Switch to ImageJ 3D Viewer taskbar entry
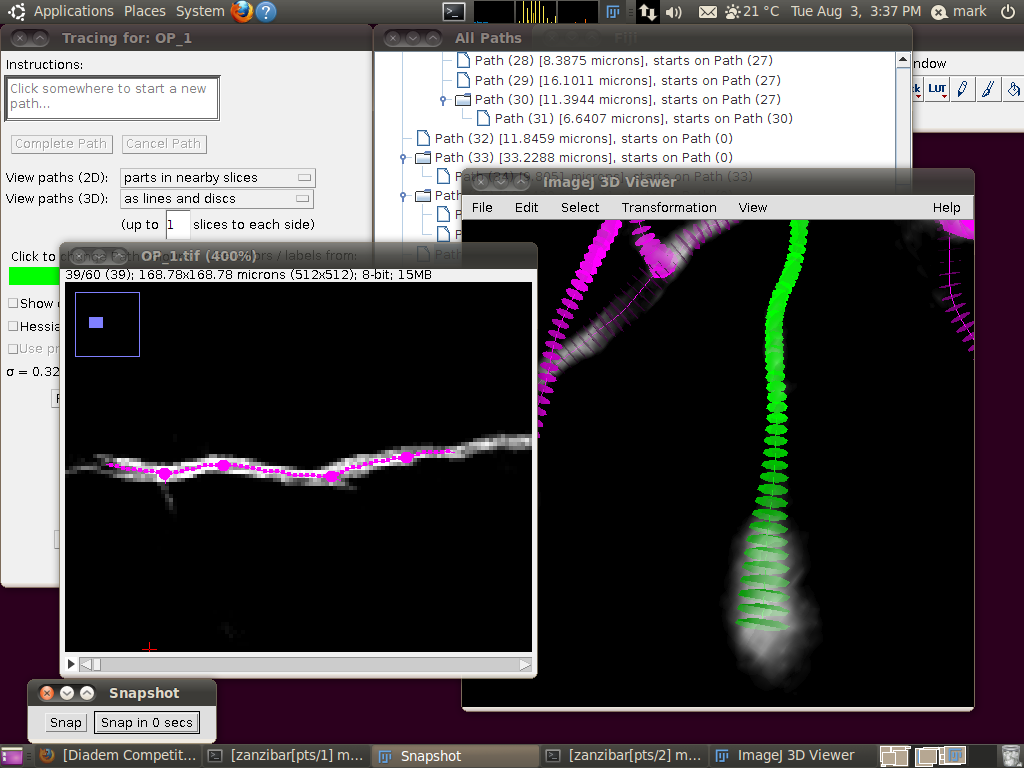 (x=792, y=756)
